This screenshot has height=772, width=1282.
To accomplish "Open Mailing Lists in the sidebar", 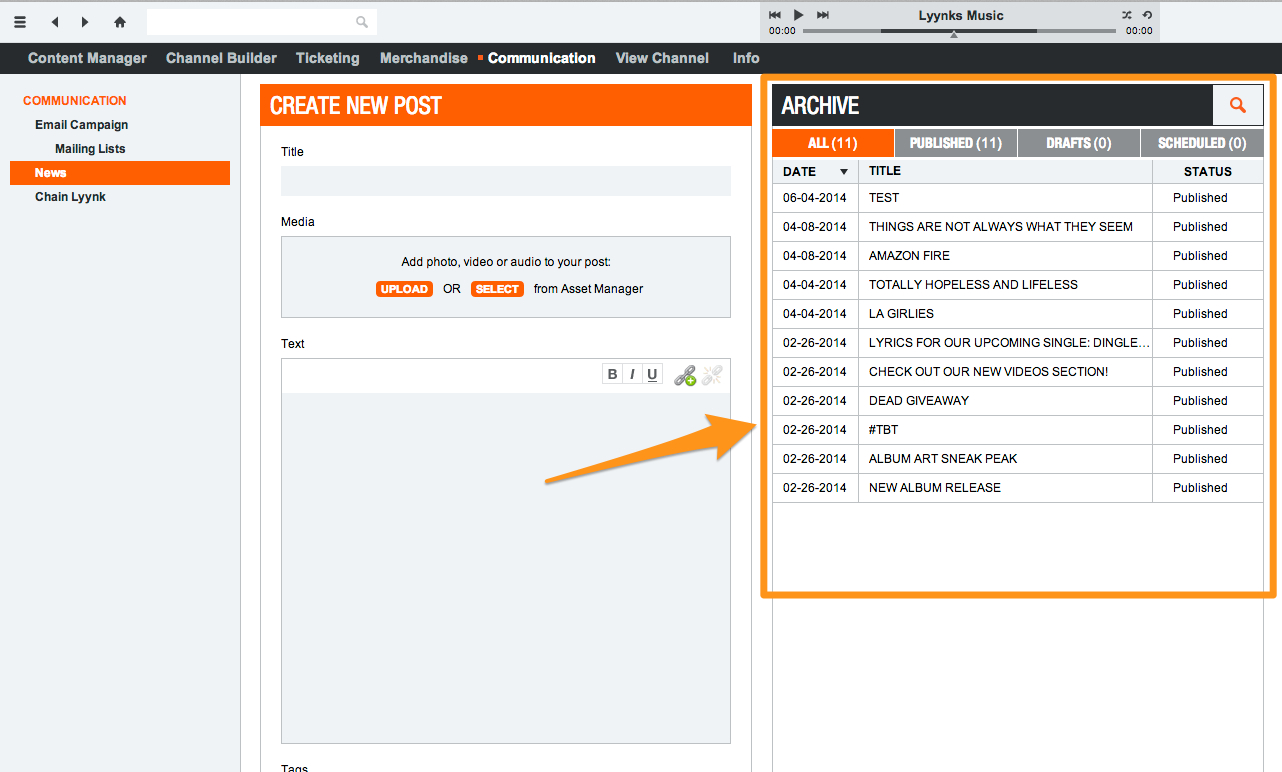I will (x=90, y=149).
